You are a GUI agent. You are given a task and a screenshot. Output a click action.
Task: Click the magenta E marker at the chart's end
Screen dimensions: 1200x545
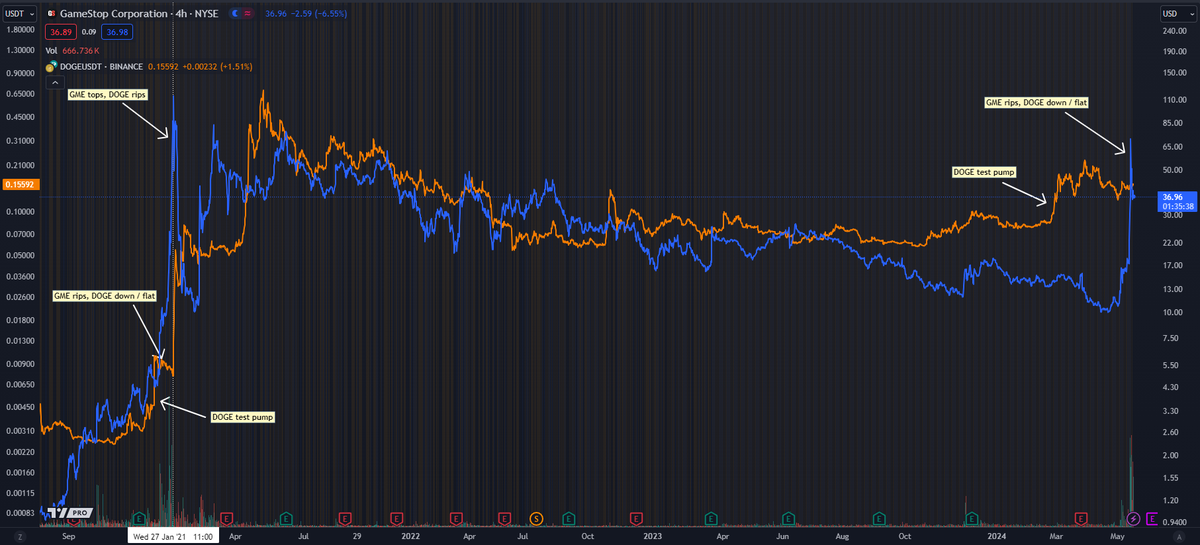(x=1152, y=517)
